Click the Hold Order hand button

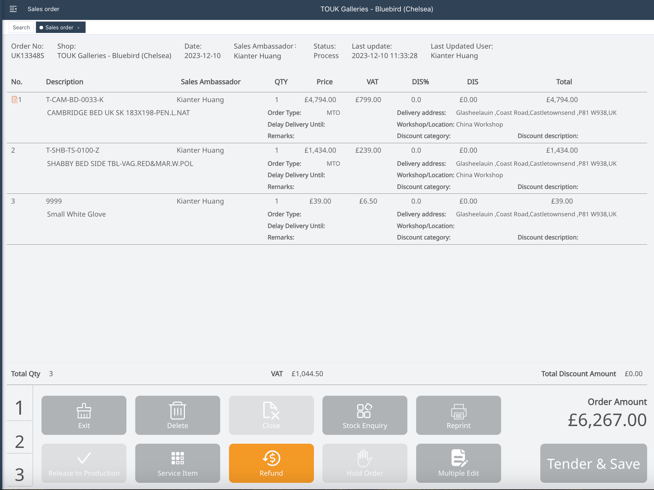(x=364, y=463)
